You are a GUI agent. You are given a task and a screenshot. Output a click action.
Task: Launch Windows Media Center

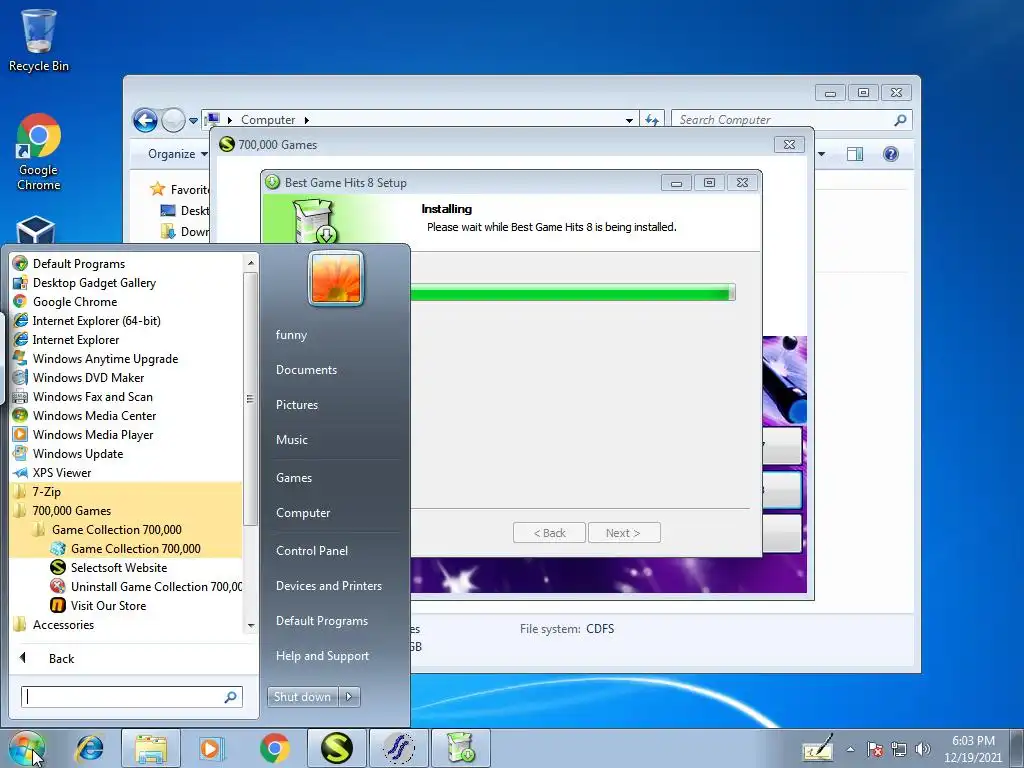[84, 415]
